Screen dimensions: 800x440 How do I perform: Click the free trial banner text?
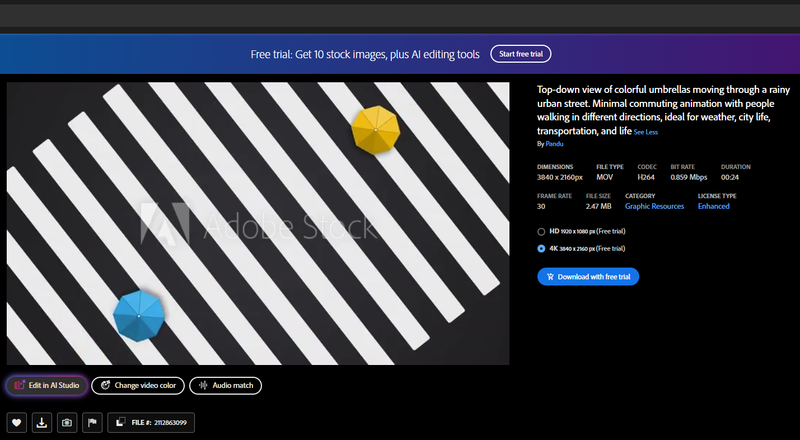tap(365, 54)
